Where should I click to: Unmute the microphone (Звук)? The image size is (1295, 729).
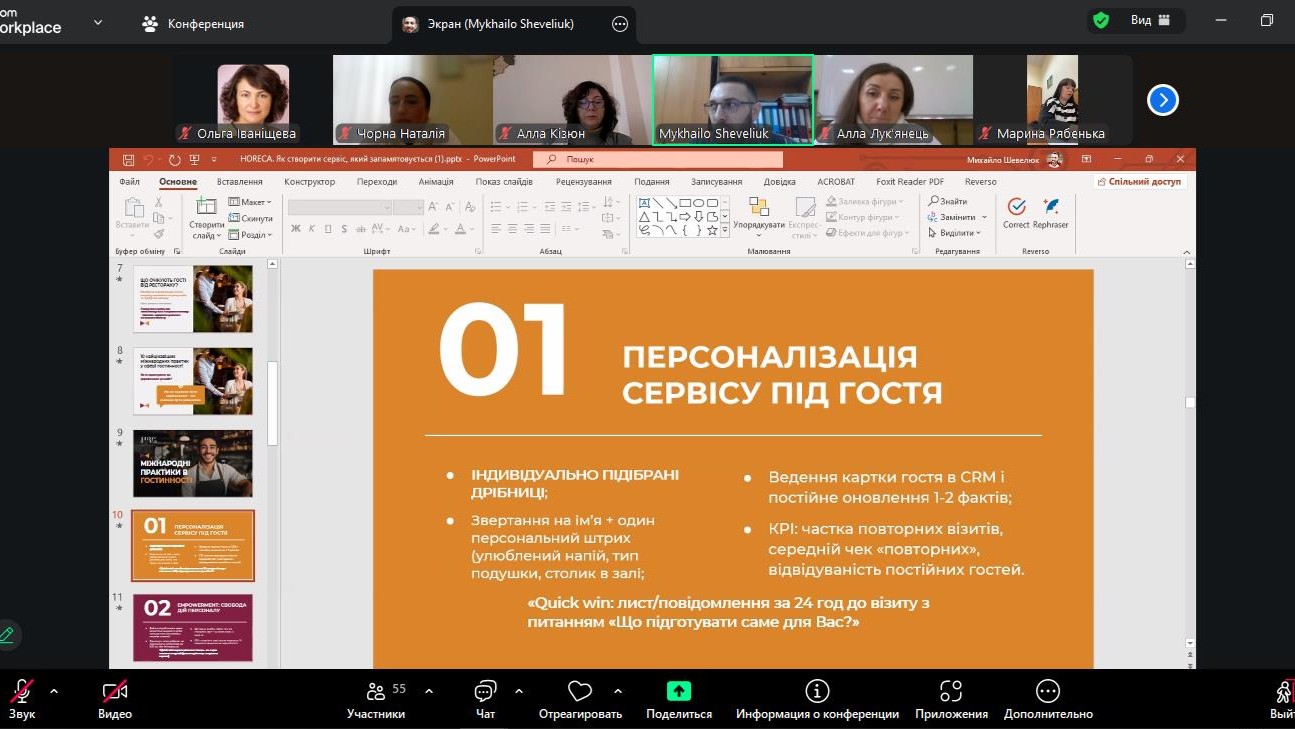point(22,692)
